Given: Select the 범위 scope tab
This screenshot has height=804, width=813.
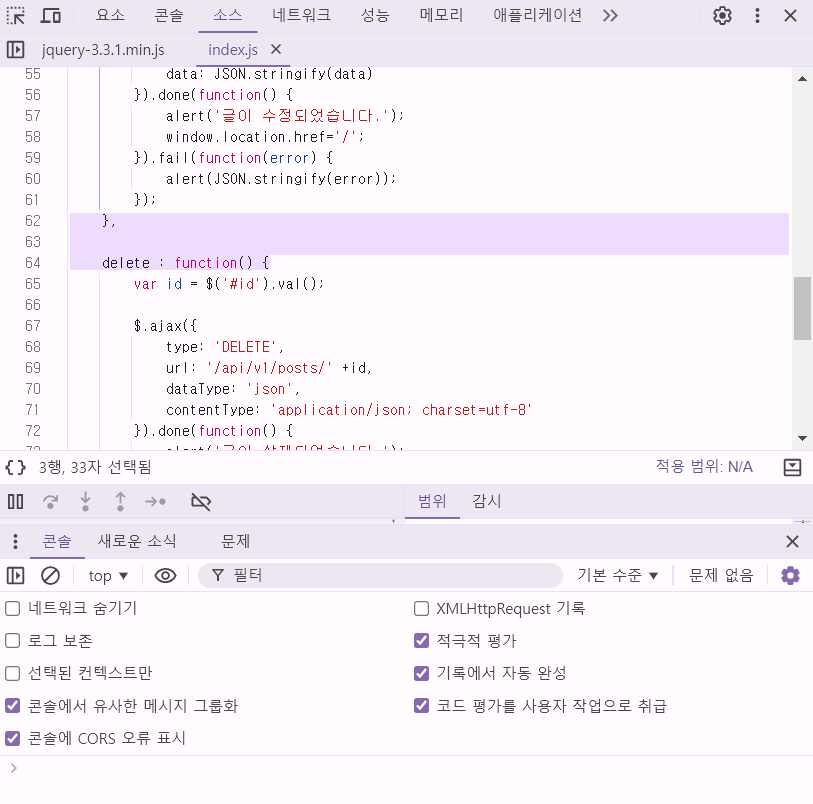Looking at the screenshot, I should click(x=432, y=501).
